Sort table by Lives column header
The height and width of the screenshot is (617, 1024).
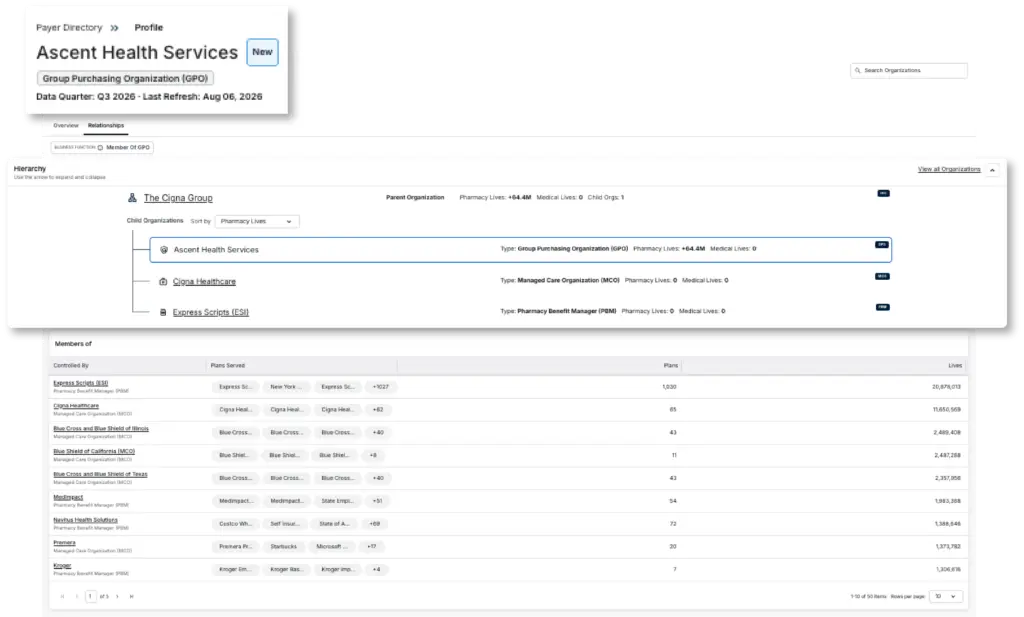point(955,366)
